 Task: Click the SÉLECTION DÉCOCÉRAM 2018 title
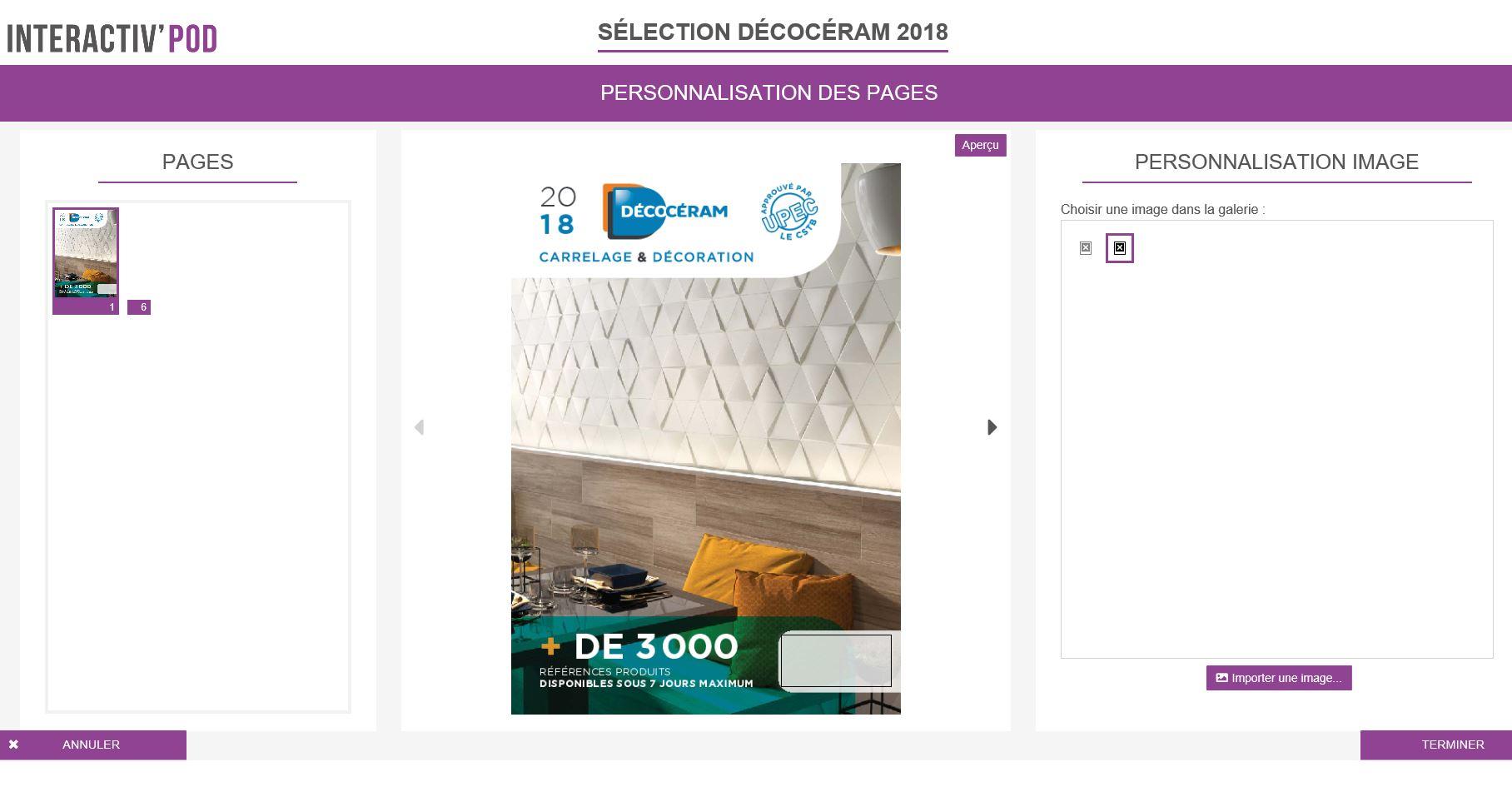click(773, 32)
